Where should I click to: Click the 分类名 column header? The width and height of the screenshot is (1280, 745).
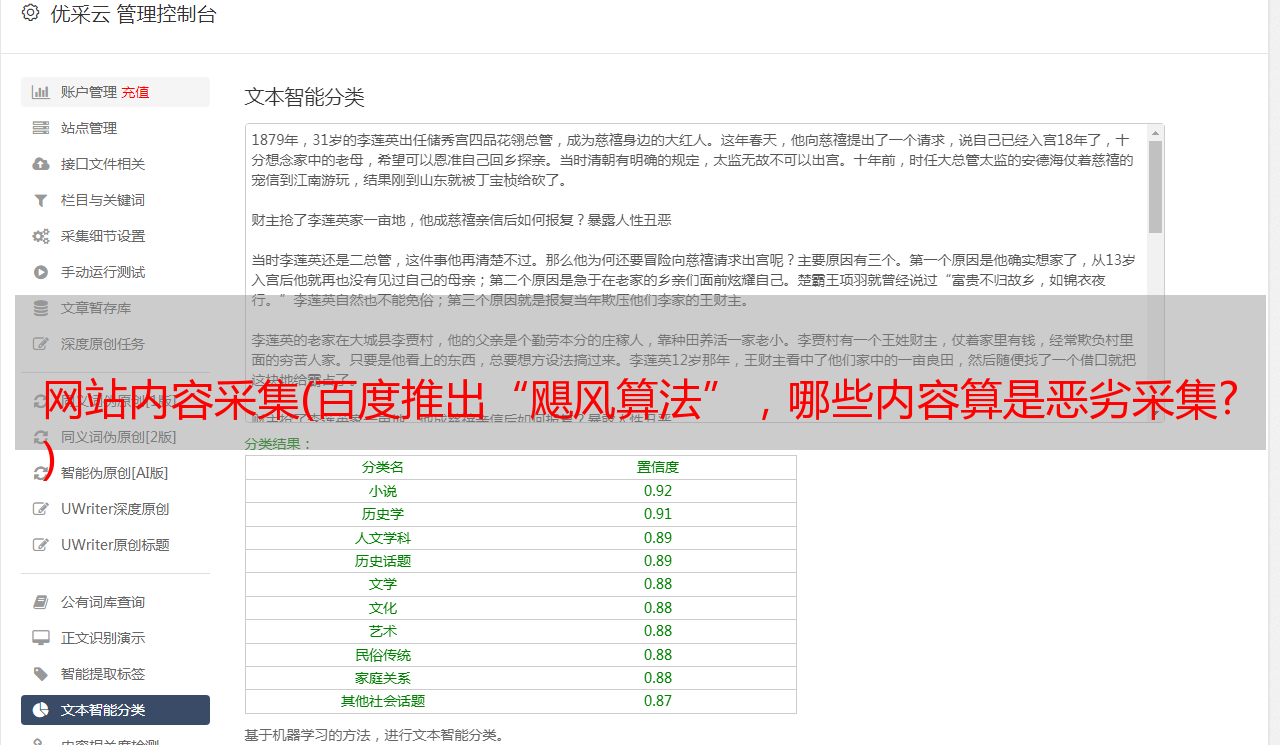pyautogui.click(x=383, y=467)
